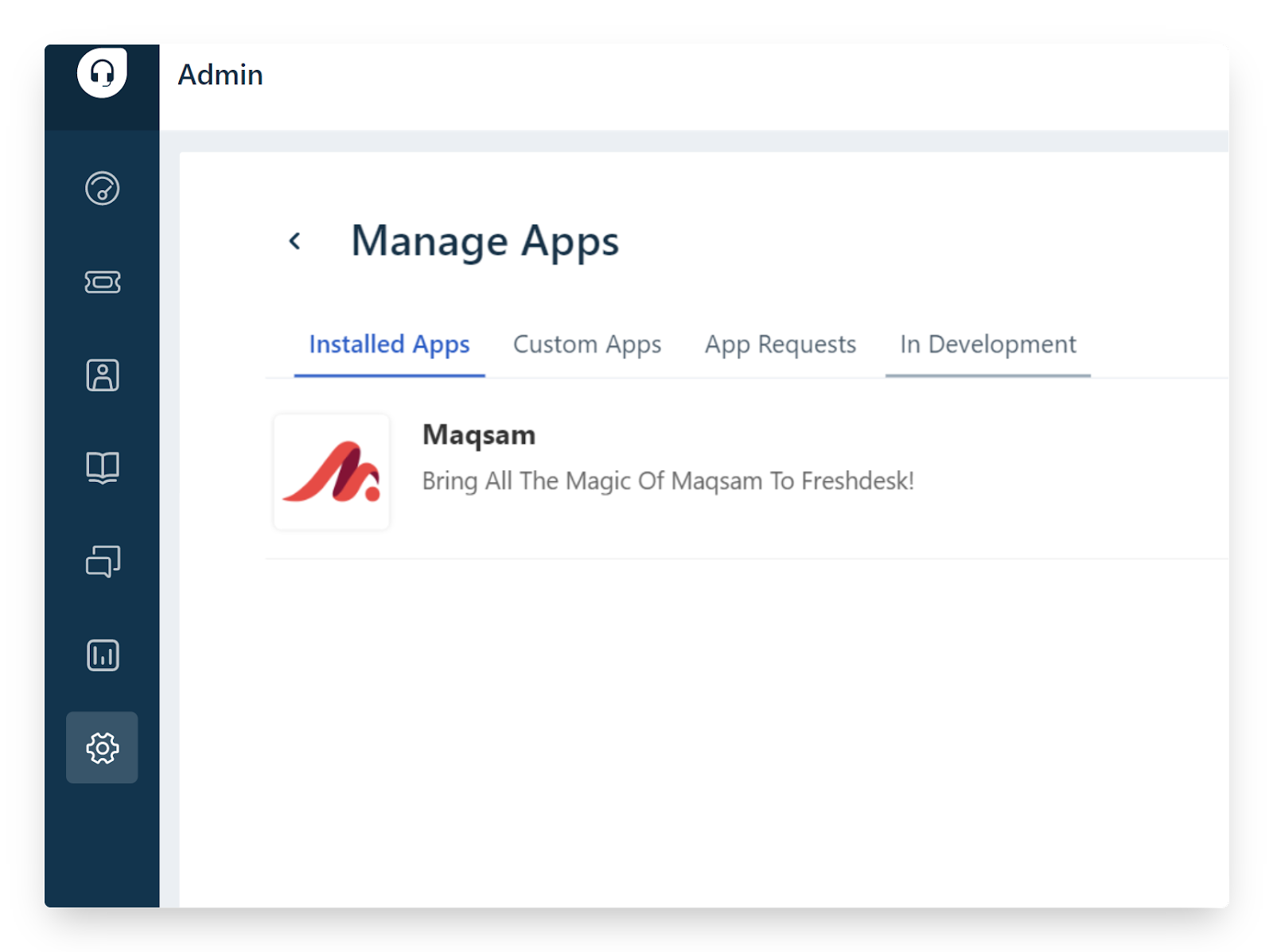Image resolution: width=1273 pixels, height=952 pixels.
Task: Open the Forums discussion icon
Action: click(x=102, y=561)
